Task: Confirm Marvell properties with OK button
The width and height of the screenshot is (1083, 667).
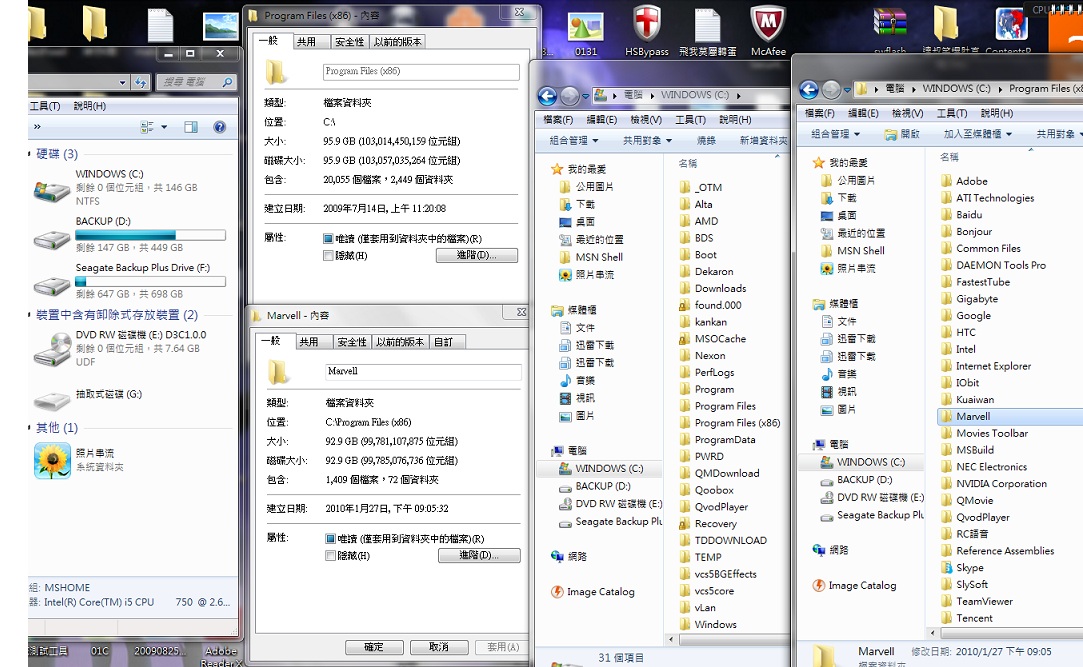Action: [374, 647]
